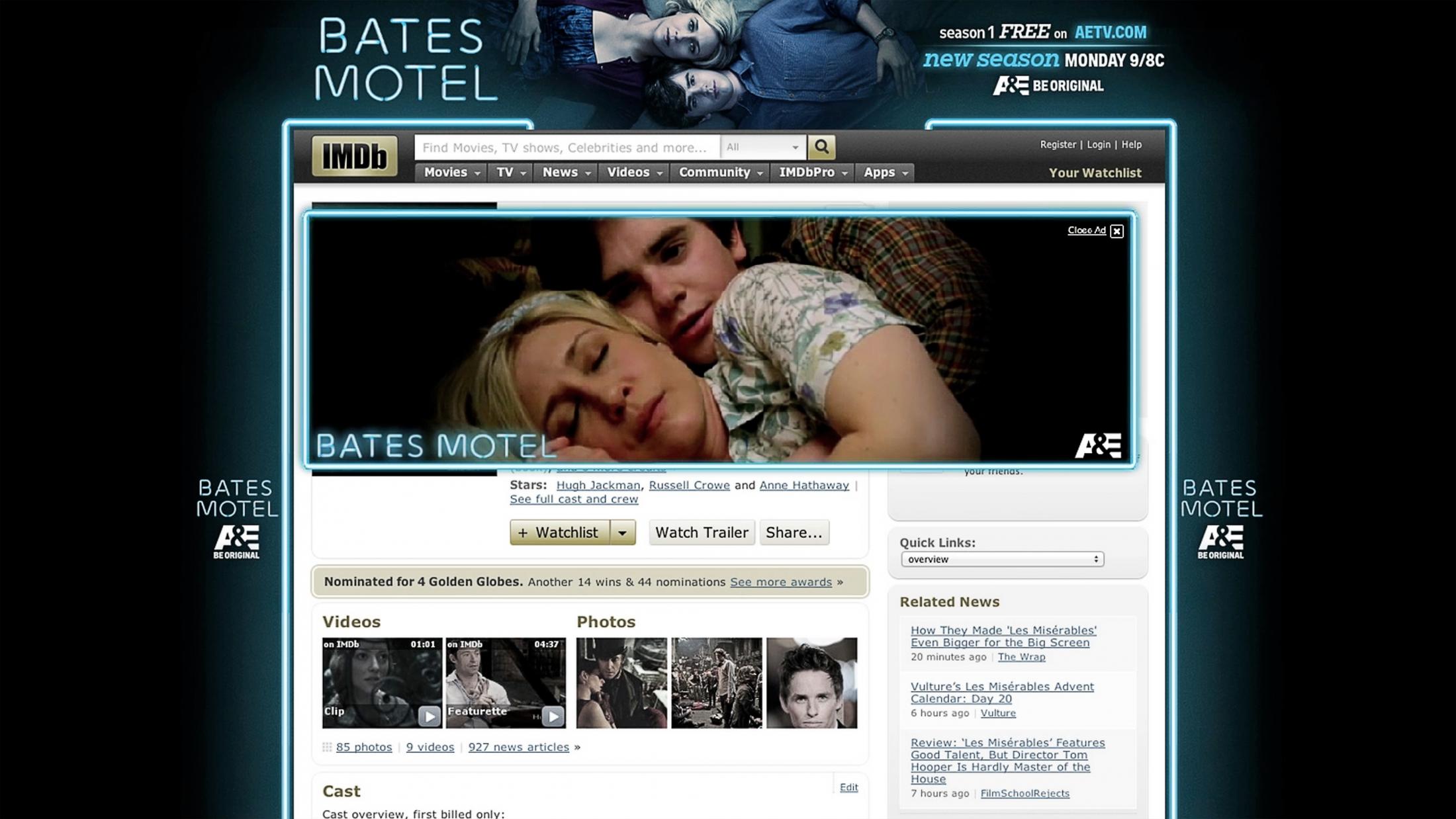1456x819 pixels.
Task: Expand the Videos menu
Action: tap(634, 172)
